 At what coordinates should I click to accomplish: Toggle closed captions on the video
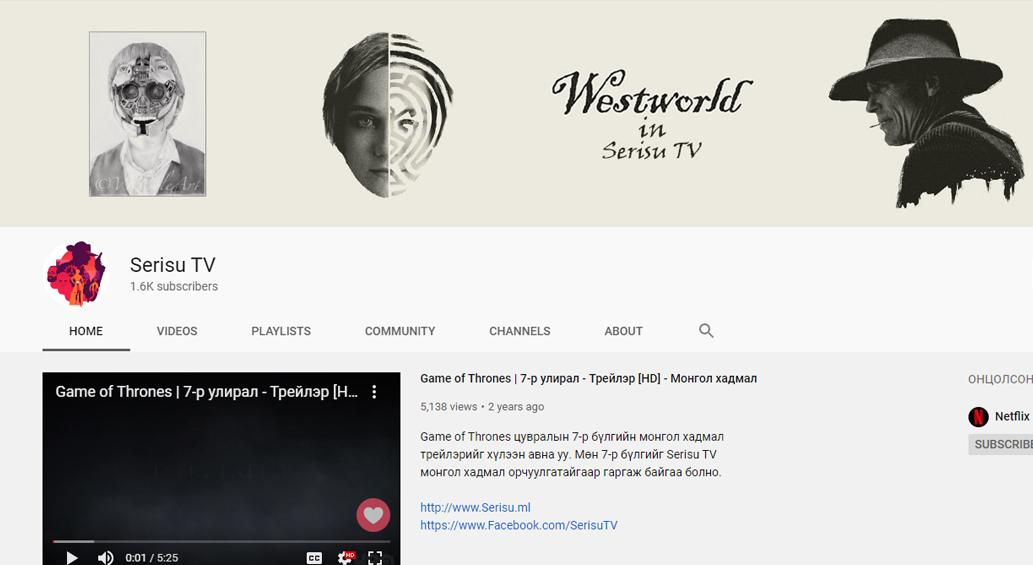(314, 557)
